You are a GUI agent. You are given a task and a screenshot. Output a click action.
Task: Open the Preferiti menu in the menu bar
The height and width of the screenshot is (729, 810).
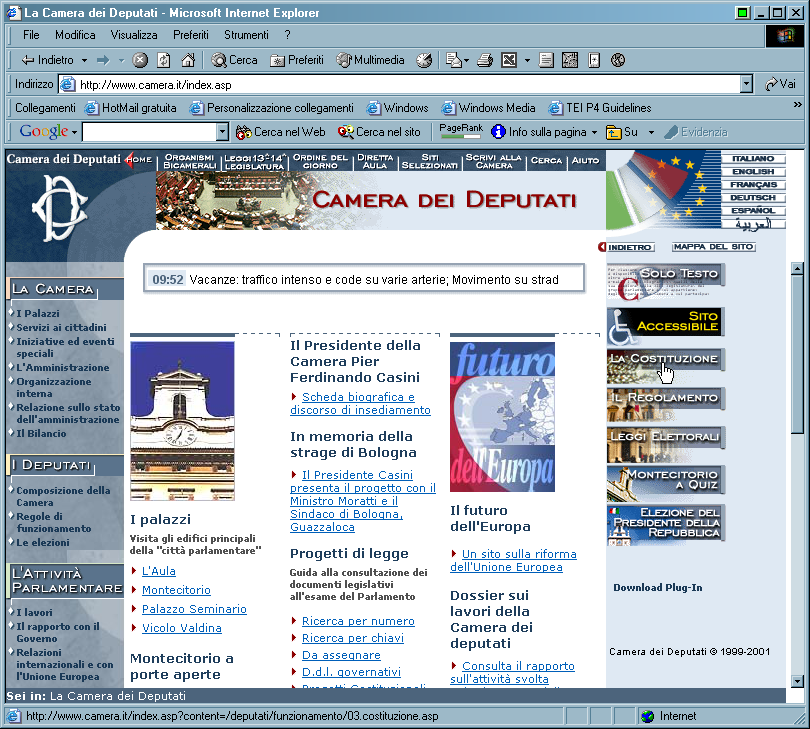pos(191,35)
